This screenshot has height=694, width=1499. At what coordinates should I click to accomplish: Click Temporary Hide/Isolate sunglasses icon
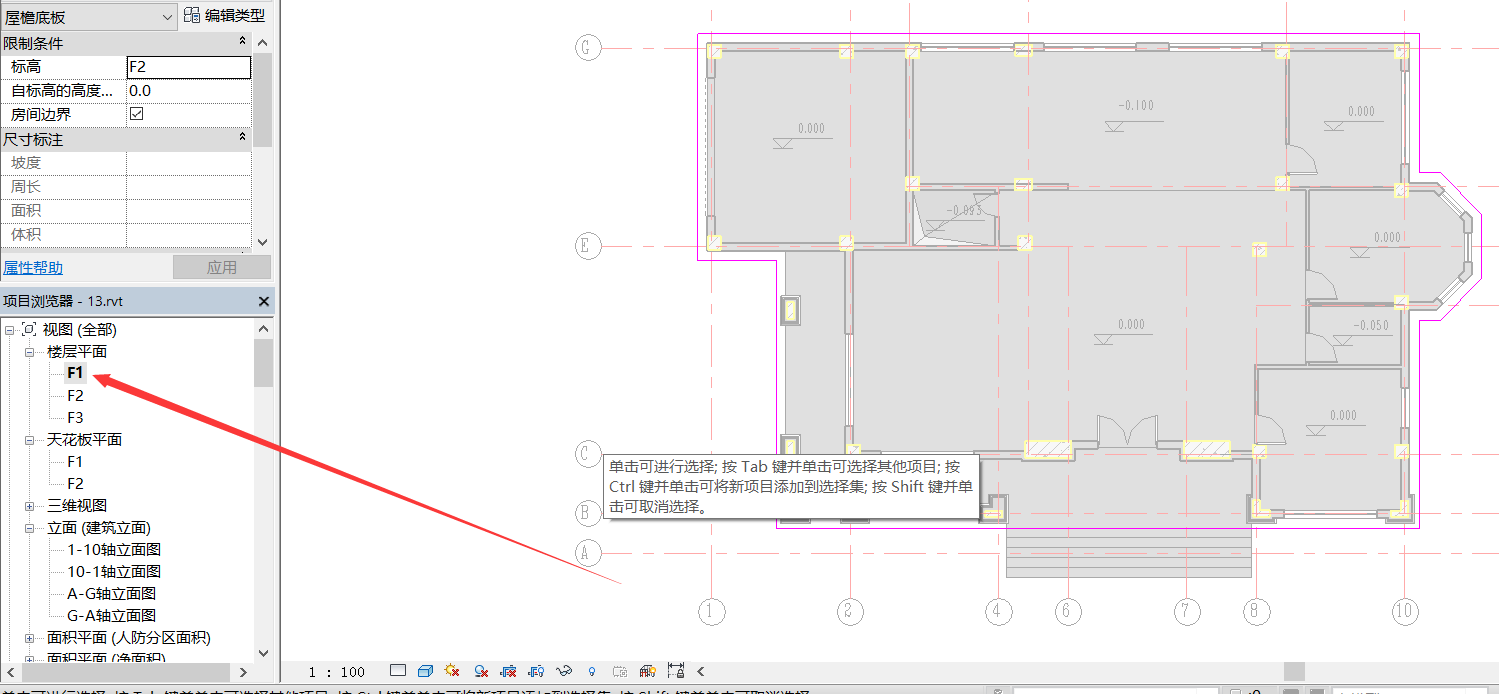[564, 671]
